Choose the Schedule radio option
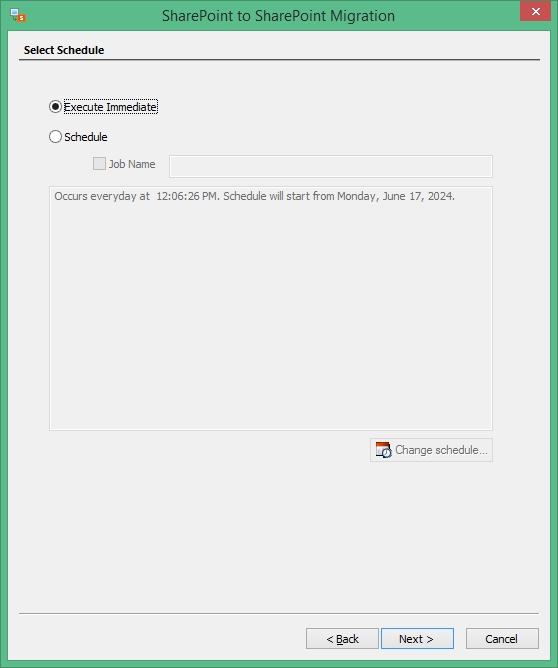Screen dimensions: 558x668 [55, 137]
